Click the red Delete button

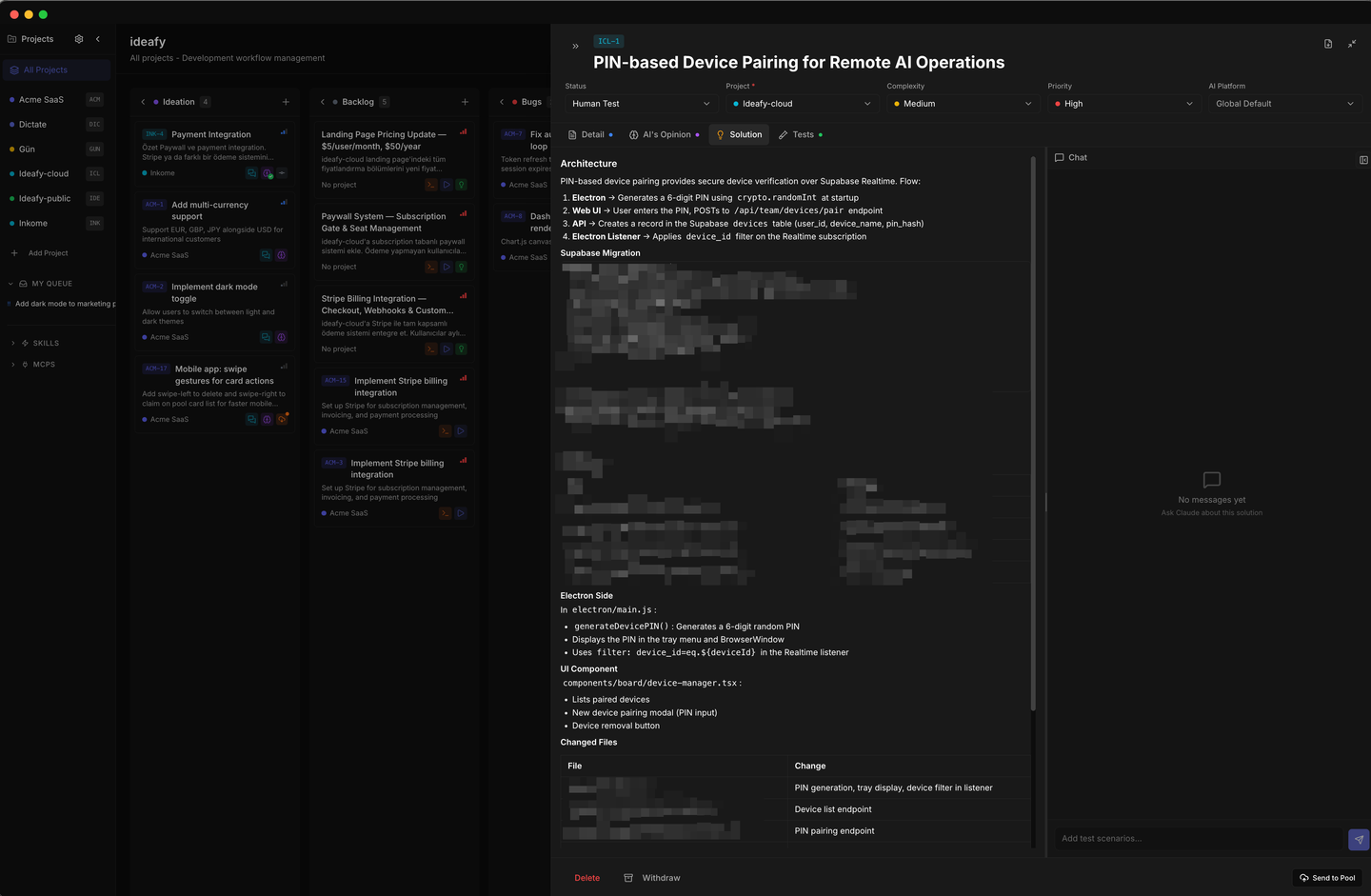click(586, 878)
